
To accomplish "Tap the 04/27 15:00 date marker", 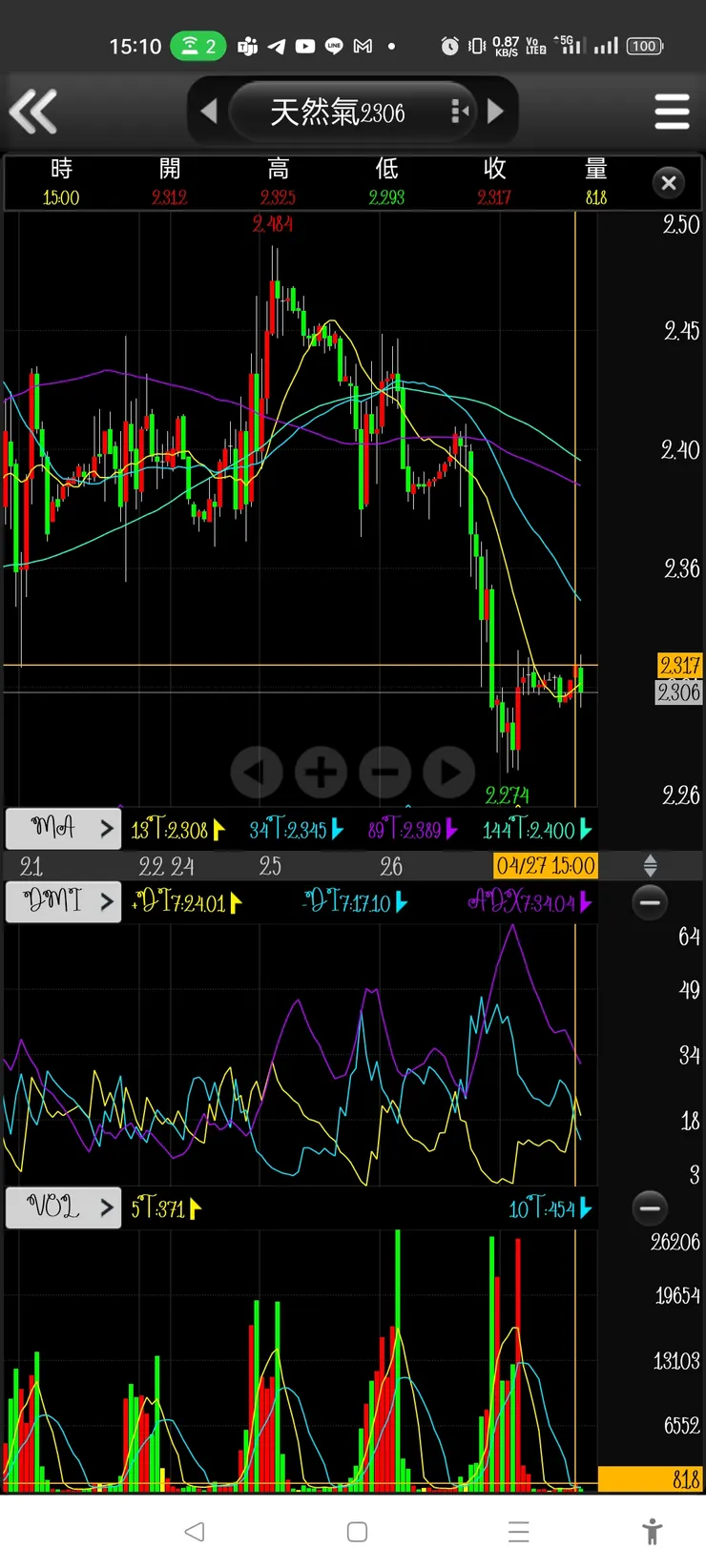I will click(x=546, y=866).
